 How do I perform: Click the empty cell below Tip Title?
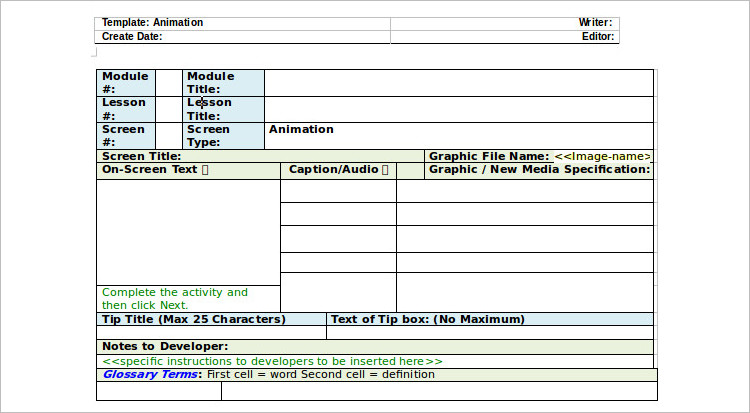[x=211, y=333]
